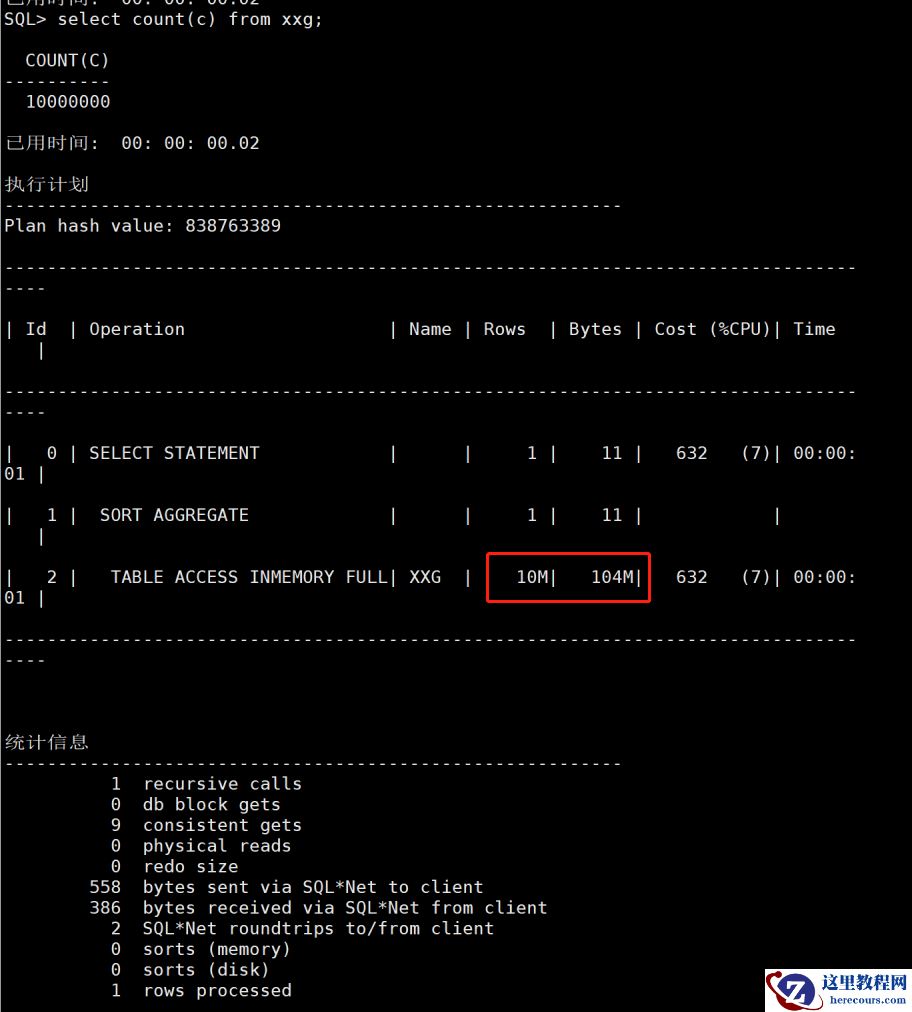
Task: Click the rows processed statistic line
Action: tap(201, 990)
